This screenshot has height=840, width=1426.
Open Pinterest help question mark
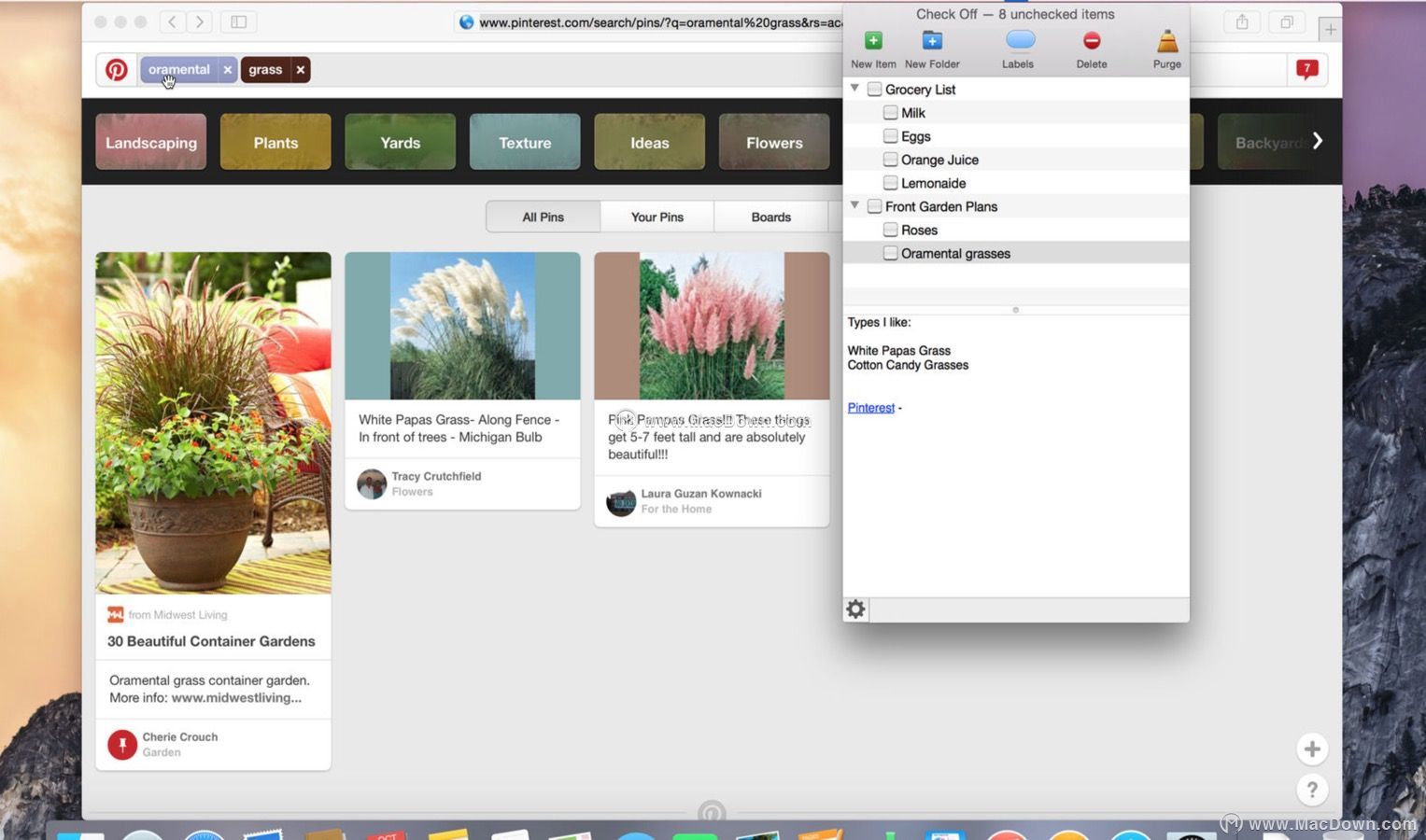point(1312,791)
